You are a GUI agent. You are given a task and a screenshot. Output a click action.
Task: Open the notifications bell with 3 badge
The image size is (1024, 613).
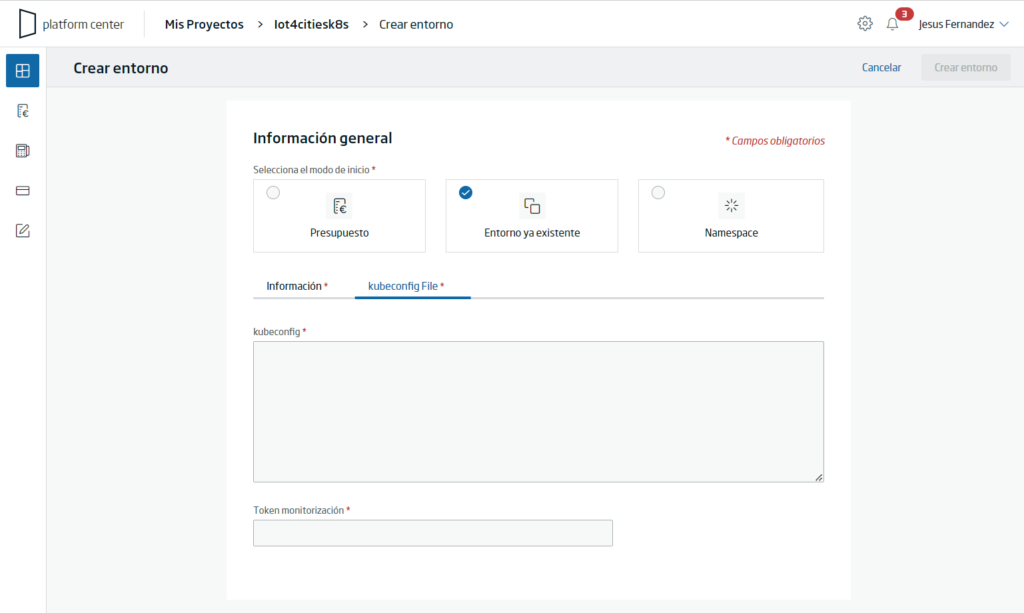coord(893,24)
